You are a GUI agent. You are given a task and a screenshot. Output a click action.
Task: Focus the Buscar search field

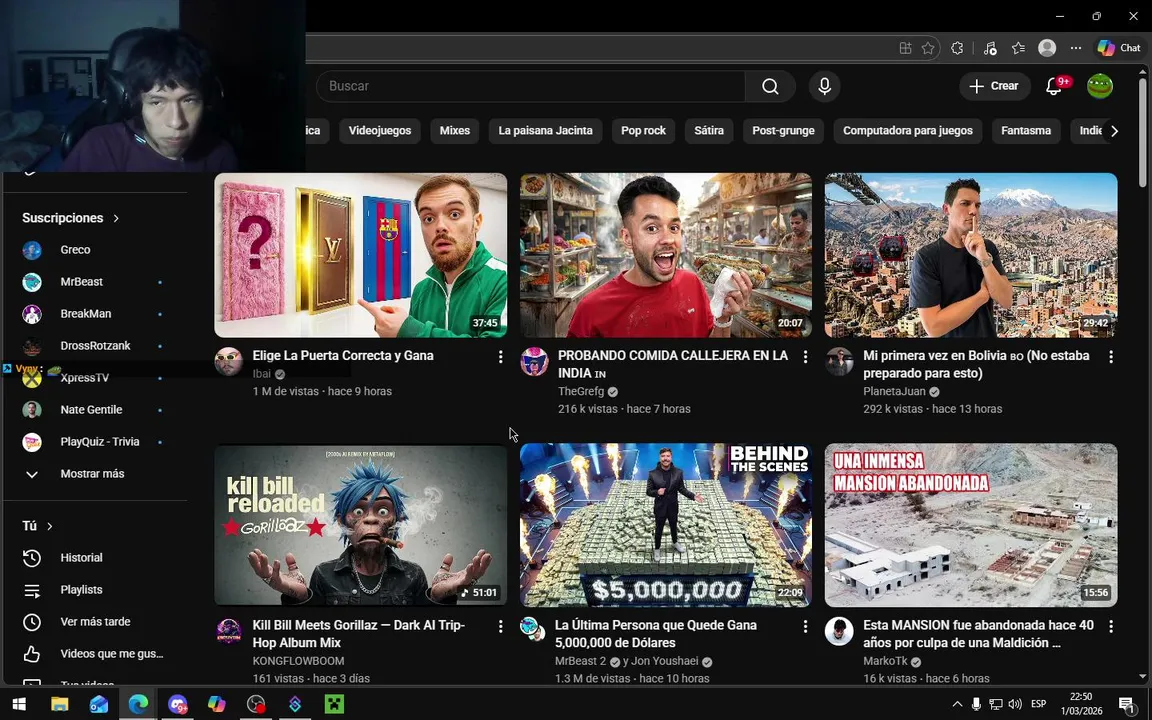coord(530,86)
